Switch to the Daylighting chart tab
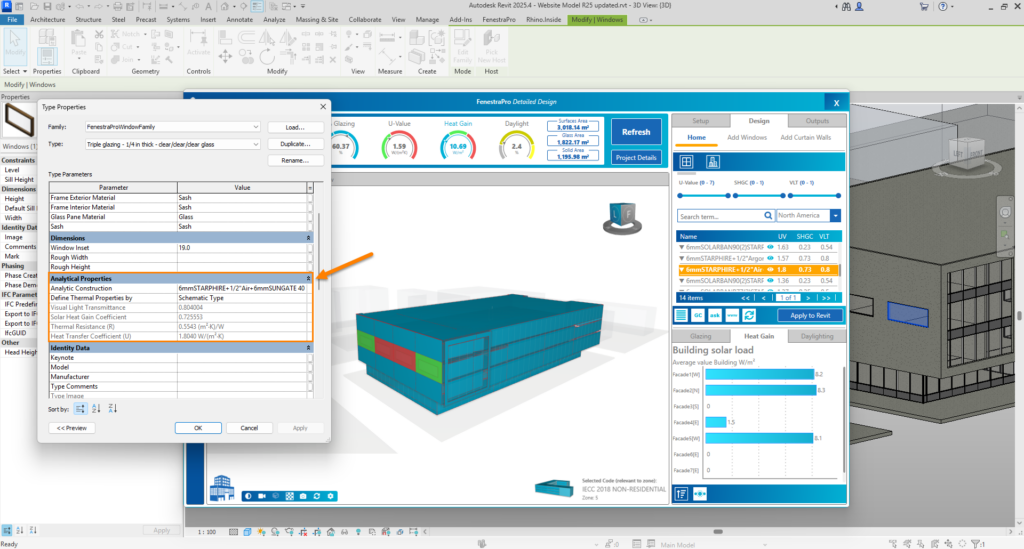The height and width of the screenshot is (549, 1024). point(817,336)
